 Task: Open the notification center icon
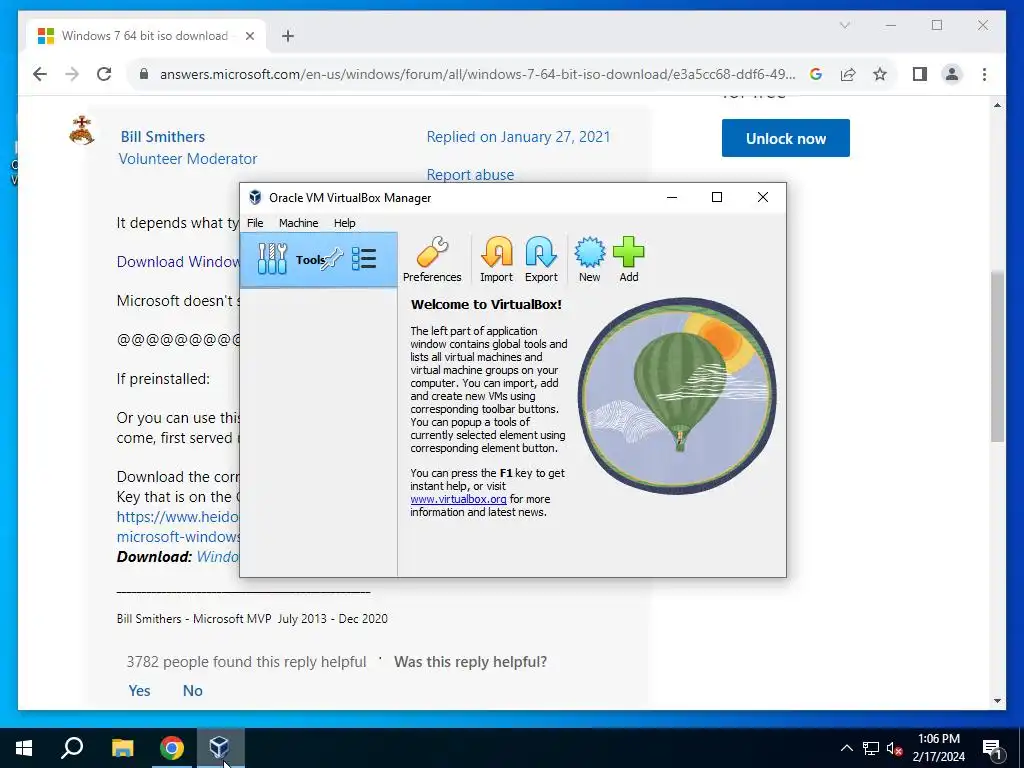[993, 749]
